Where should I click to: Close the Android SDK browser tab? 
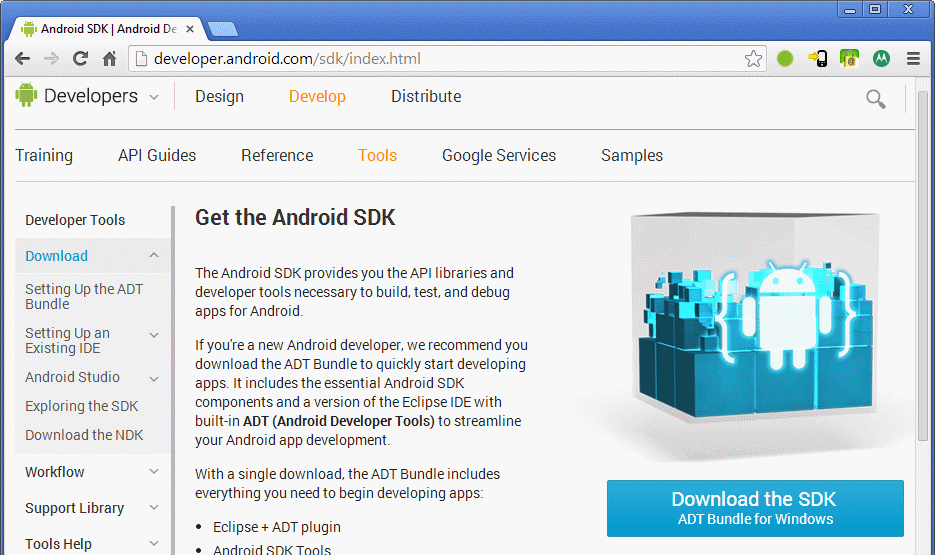click(190, 29)
